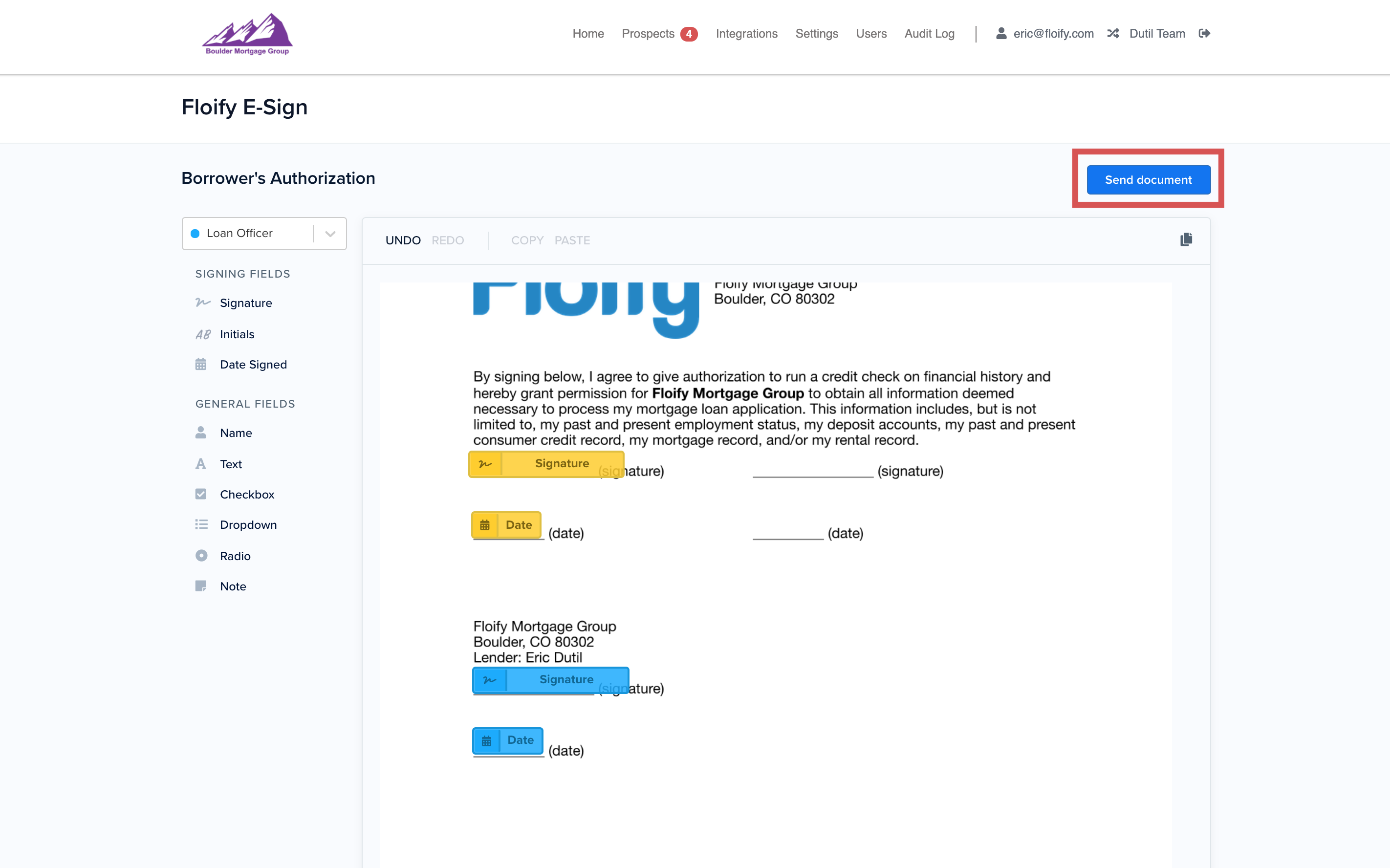The image size is (1390, 868).
Task: Click the copy pages icon in toolbar
Action: click(x=1186, y=239)
